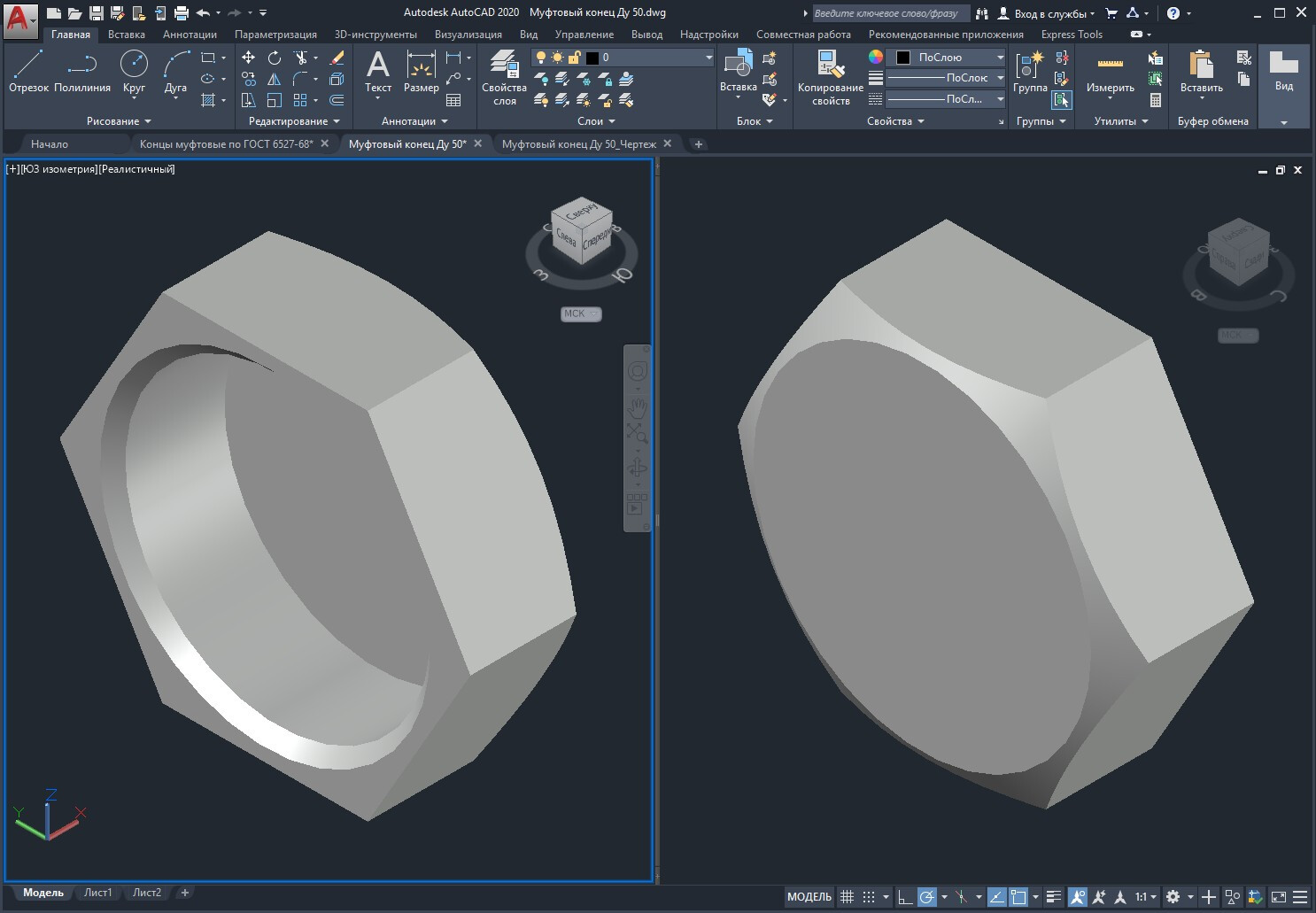1316x913 pixels.
Task: Select the Полилиния polyline tool
Action: 82,71
